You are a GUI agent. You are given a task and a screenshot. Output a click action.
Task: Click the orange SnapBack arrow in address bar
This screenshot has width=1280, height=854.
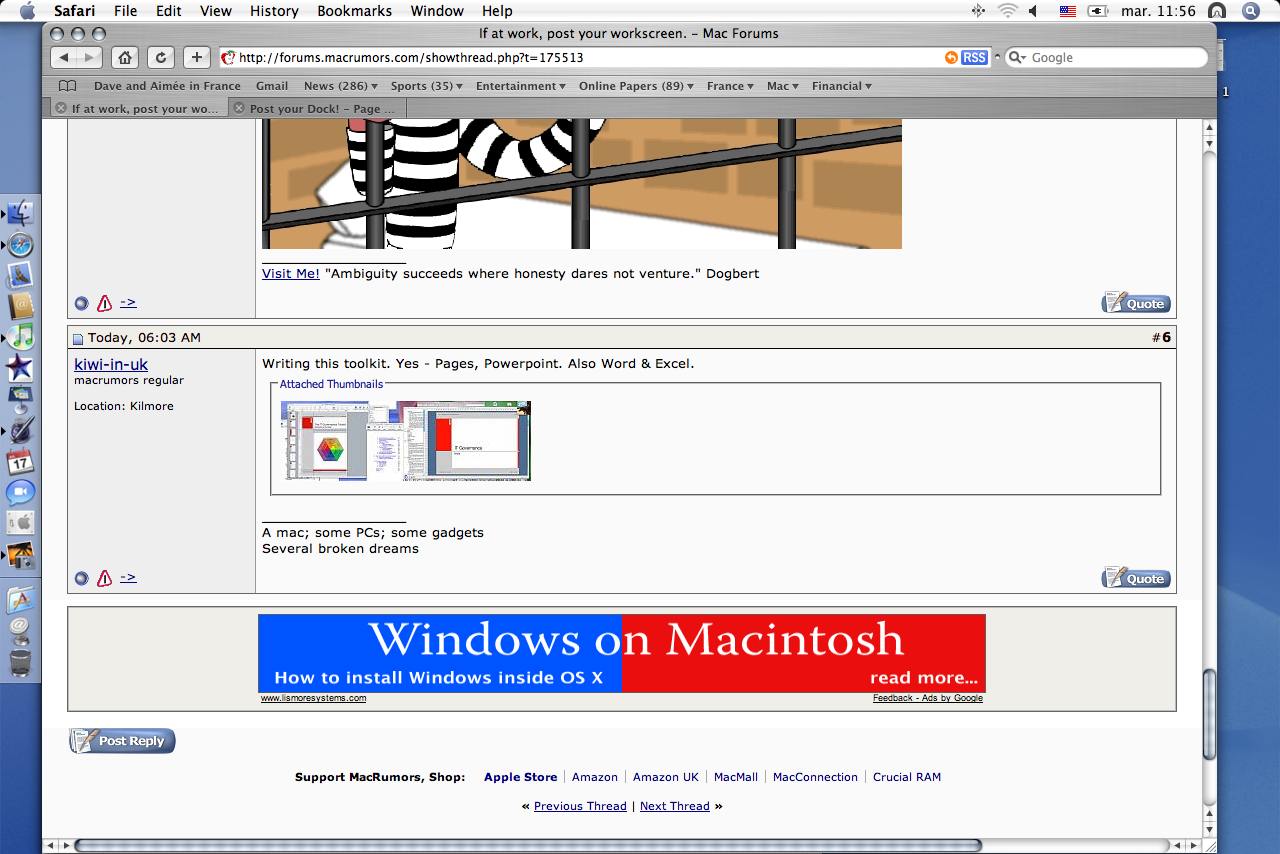coord(951,58)
